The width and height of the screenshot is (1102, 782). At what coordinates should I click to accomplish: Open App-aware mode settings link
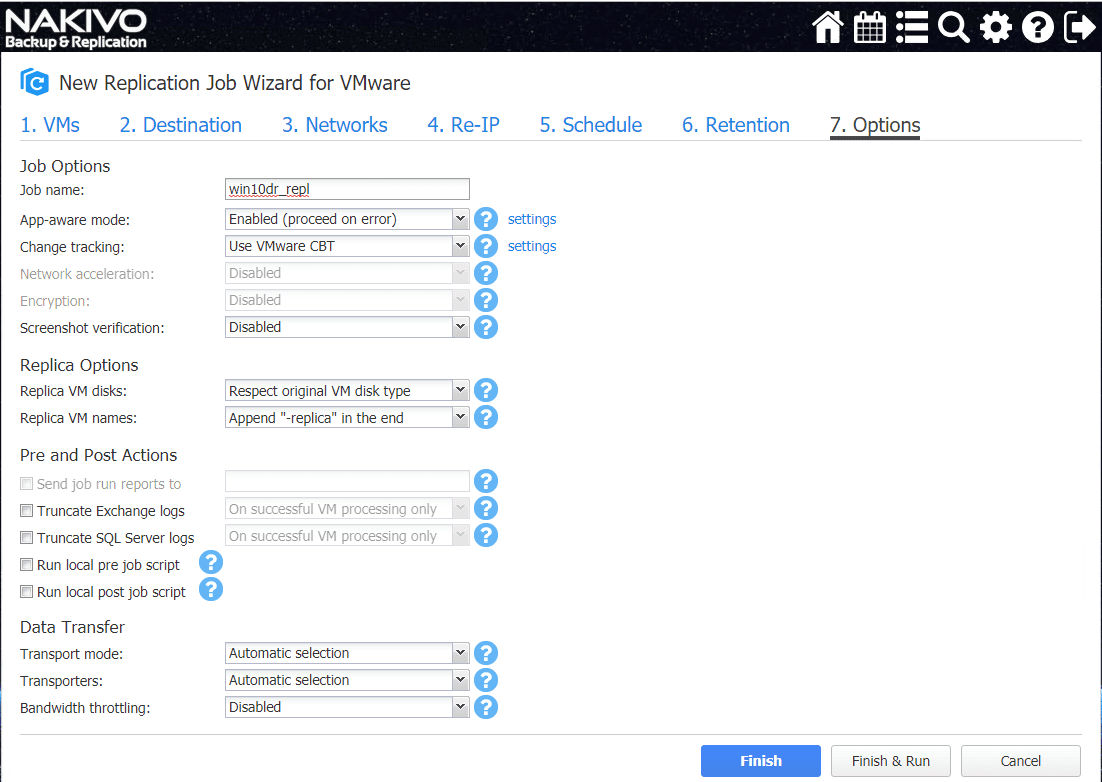tap(531, 218)
